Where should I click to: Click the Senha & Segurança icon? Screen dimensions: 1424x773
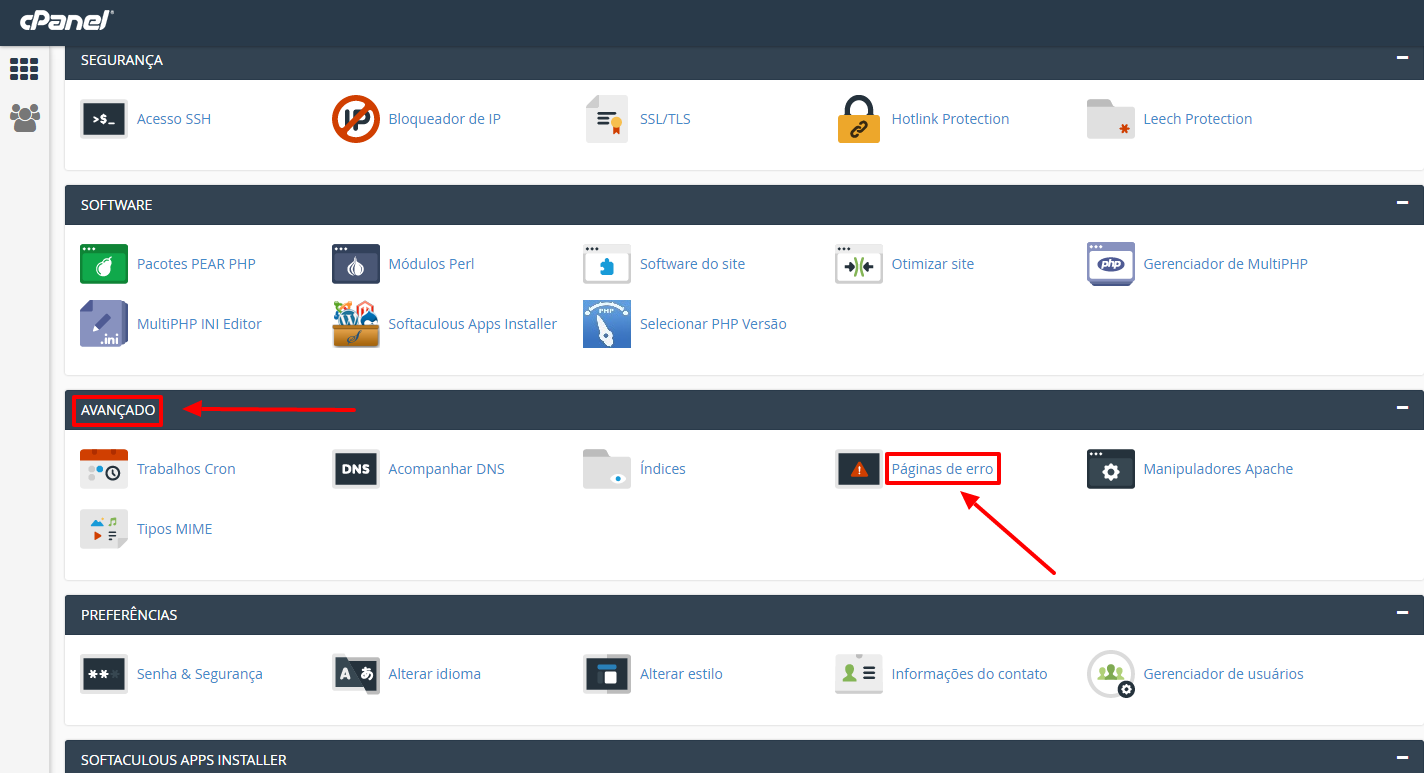104,674
